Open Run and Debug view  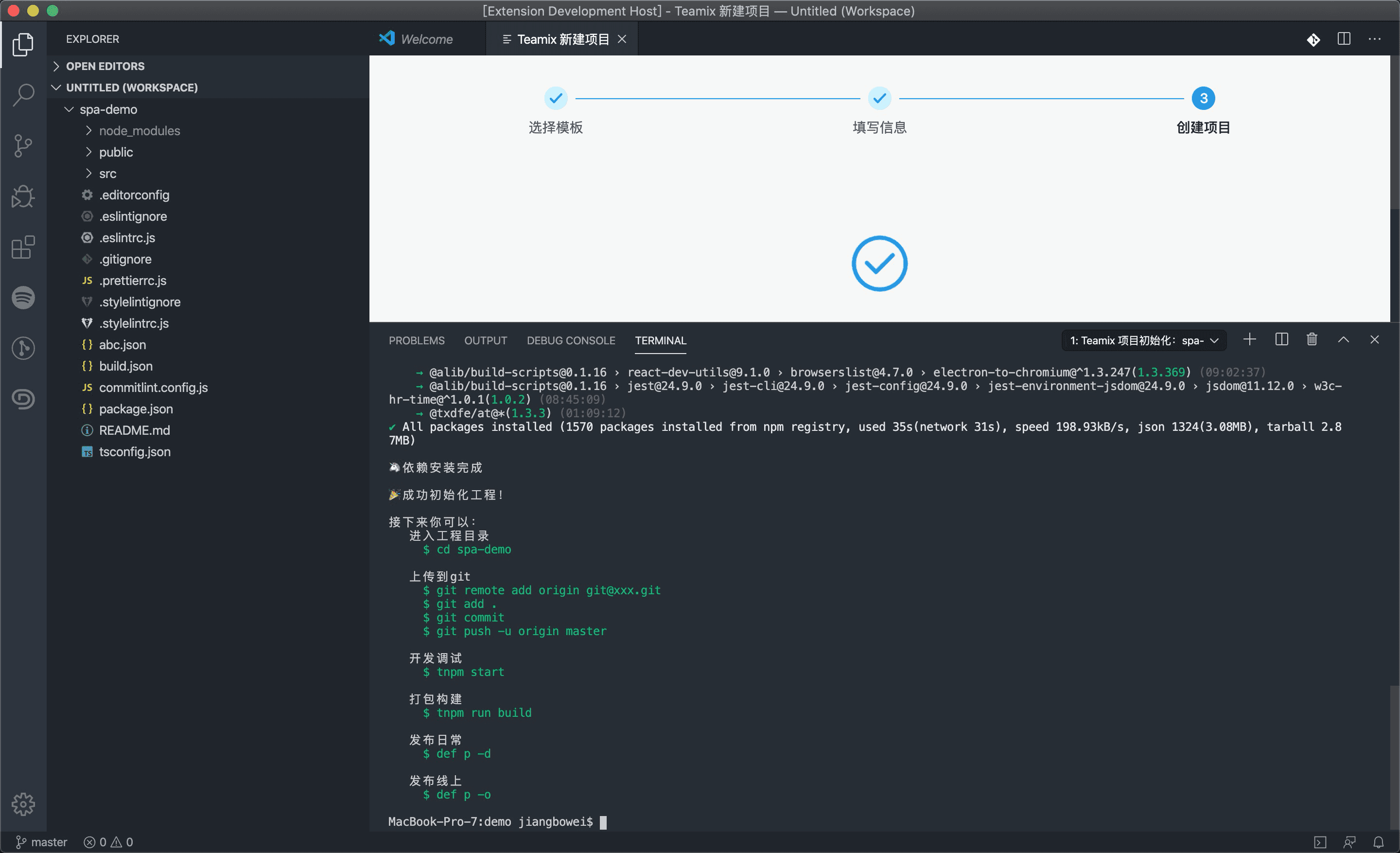coord(23,196)
